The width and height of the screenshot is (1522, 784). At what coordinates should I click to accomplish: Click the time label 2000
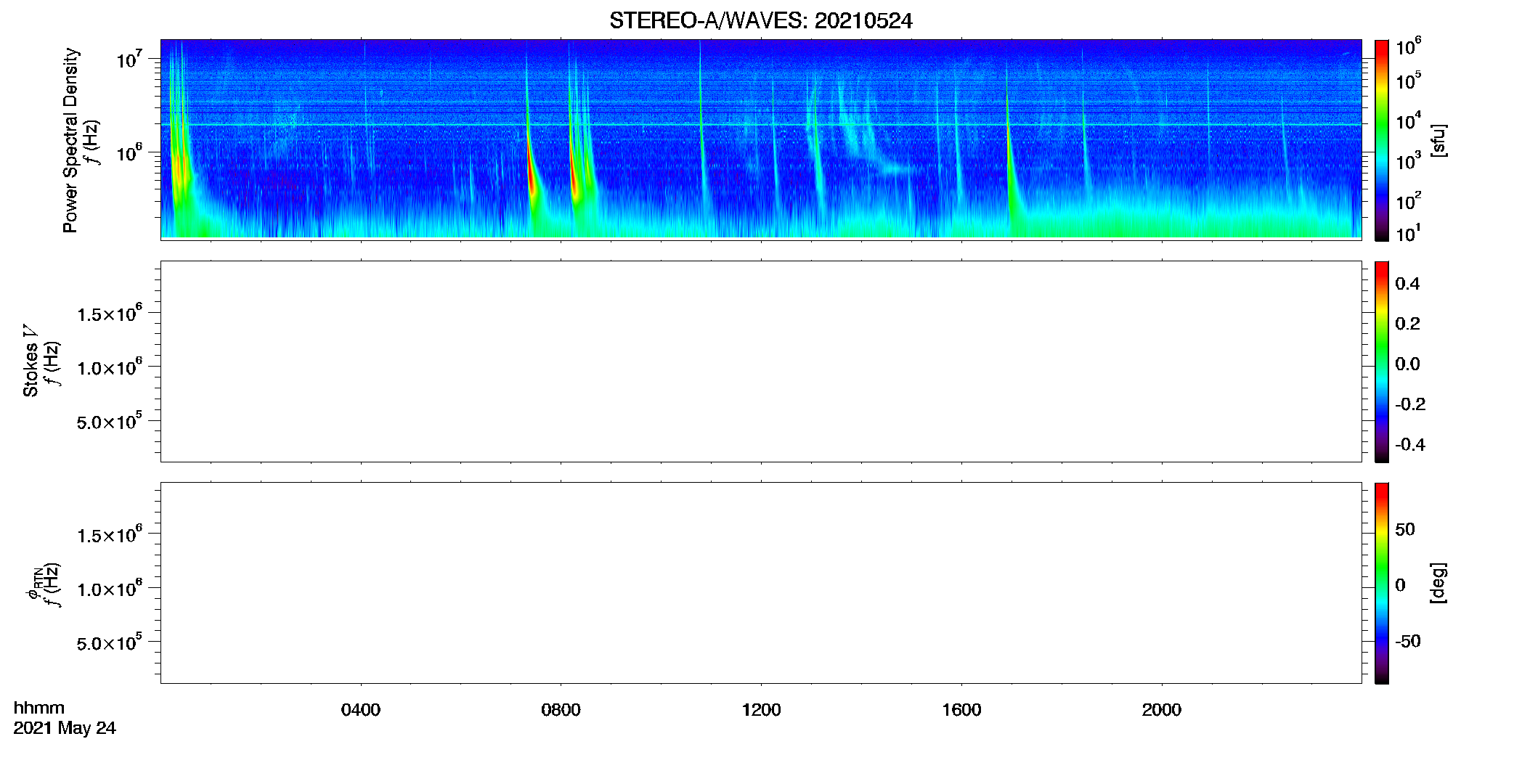(1161, 709)
